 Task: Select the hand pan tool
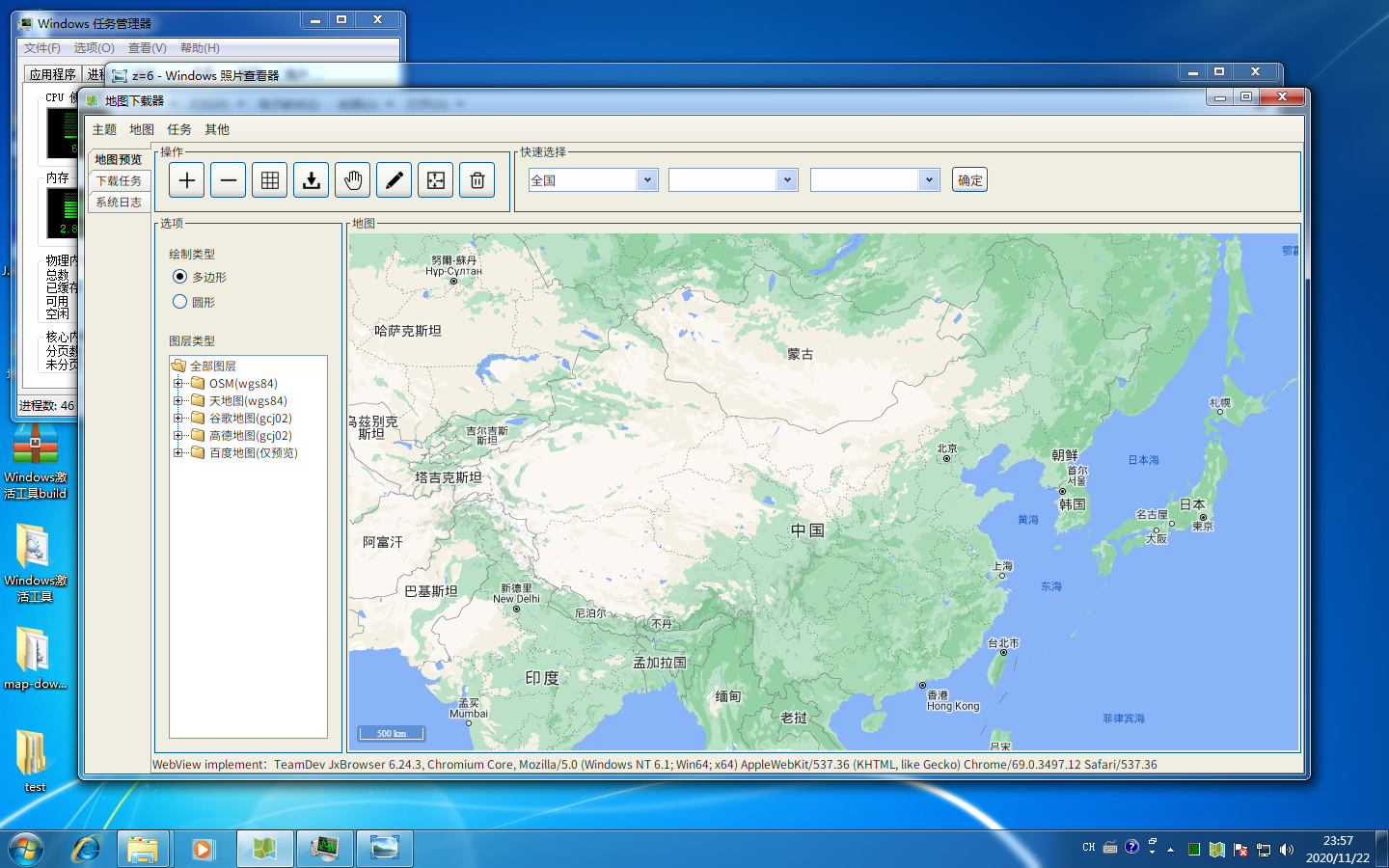tap(353, 180)
